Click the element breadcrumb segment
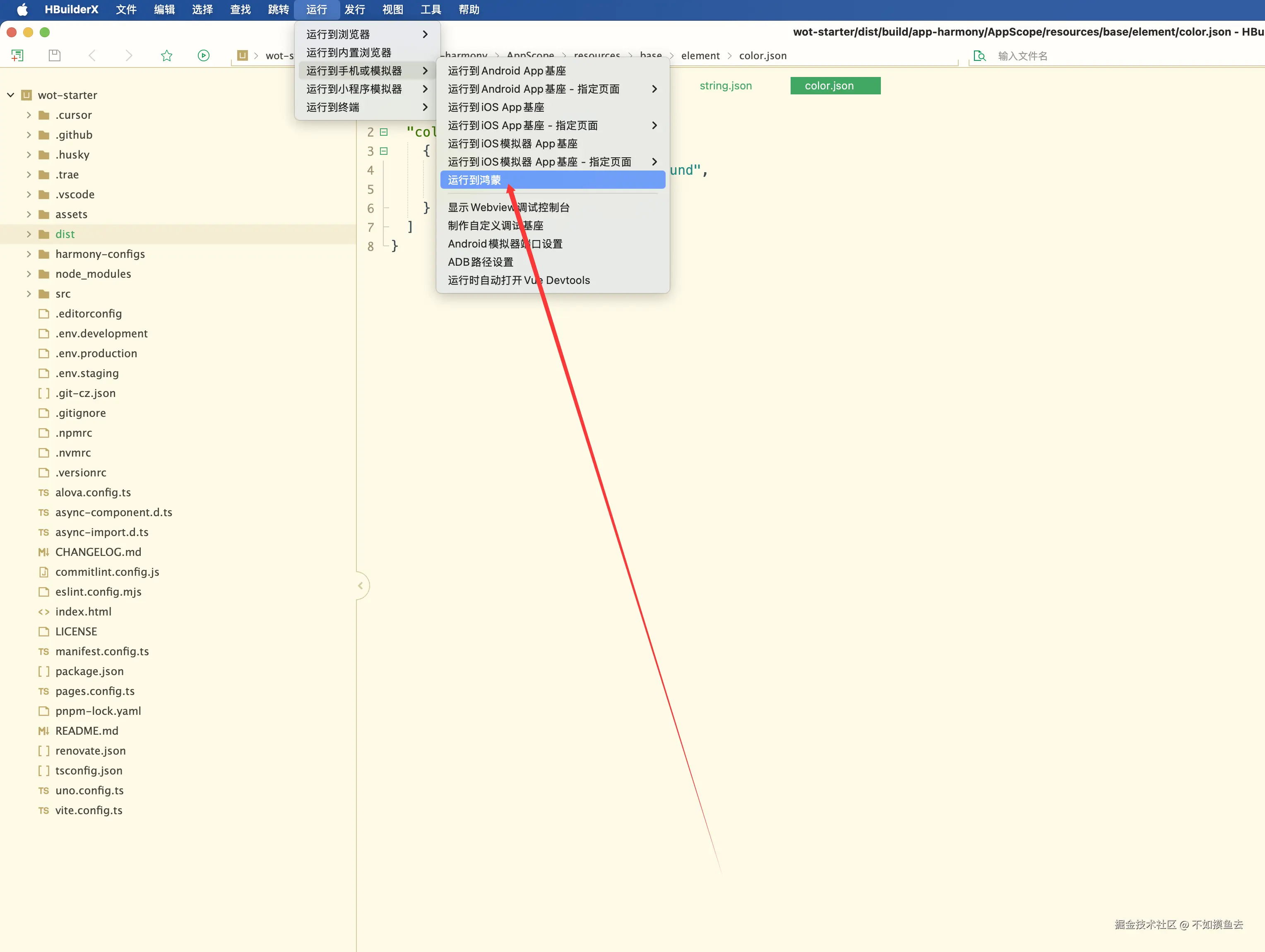This screenshot has width=1265, height=952. (700, 55)
